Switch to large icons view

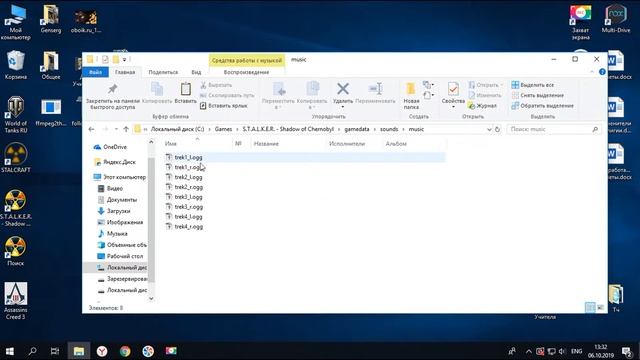[600, 308]
